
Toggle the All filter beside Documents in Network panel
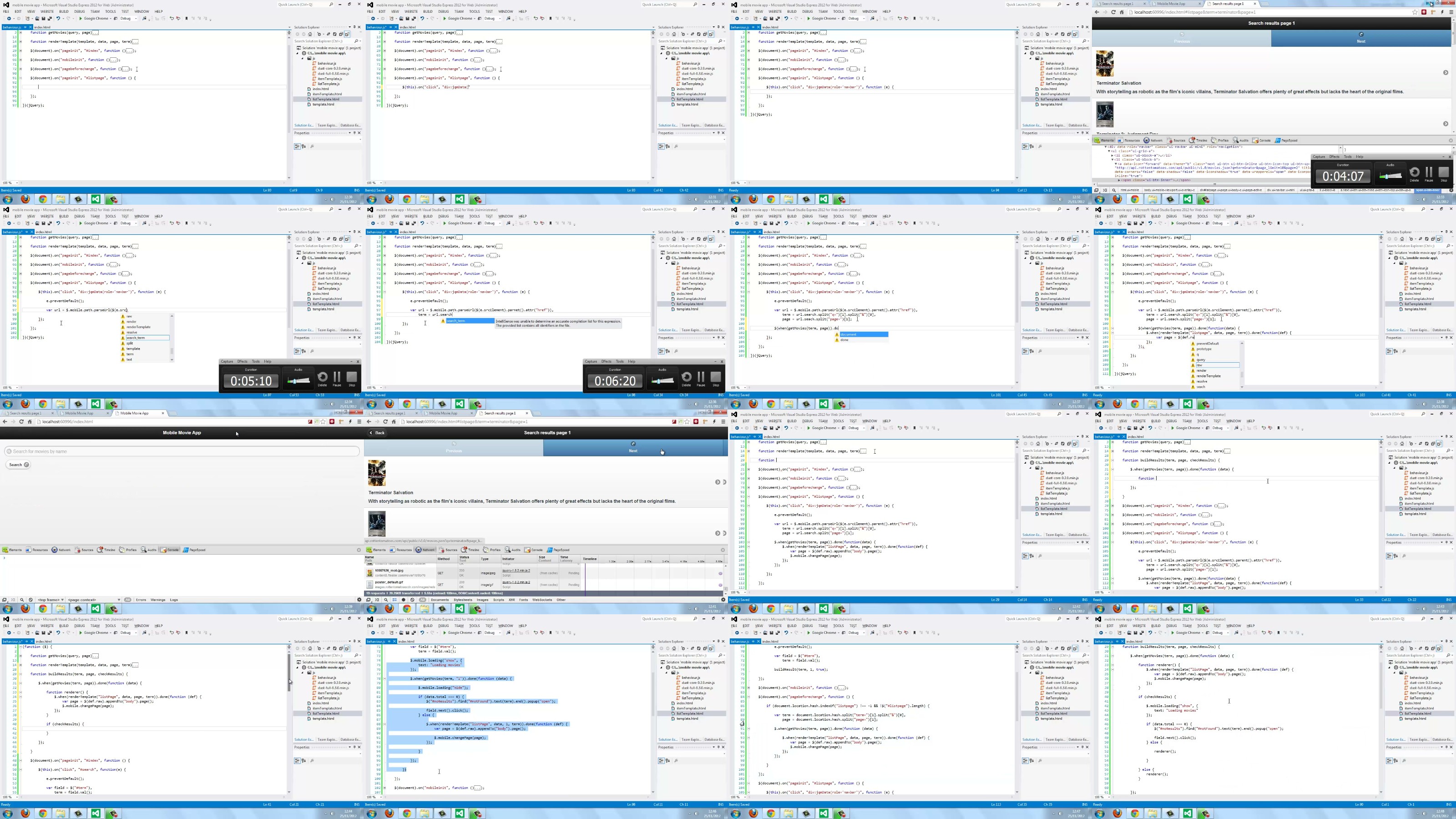click(x=423, y=600)
